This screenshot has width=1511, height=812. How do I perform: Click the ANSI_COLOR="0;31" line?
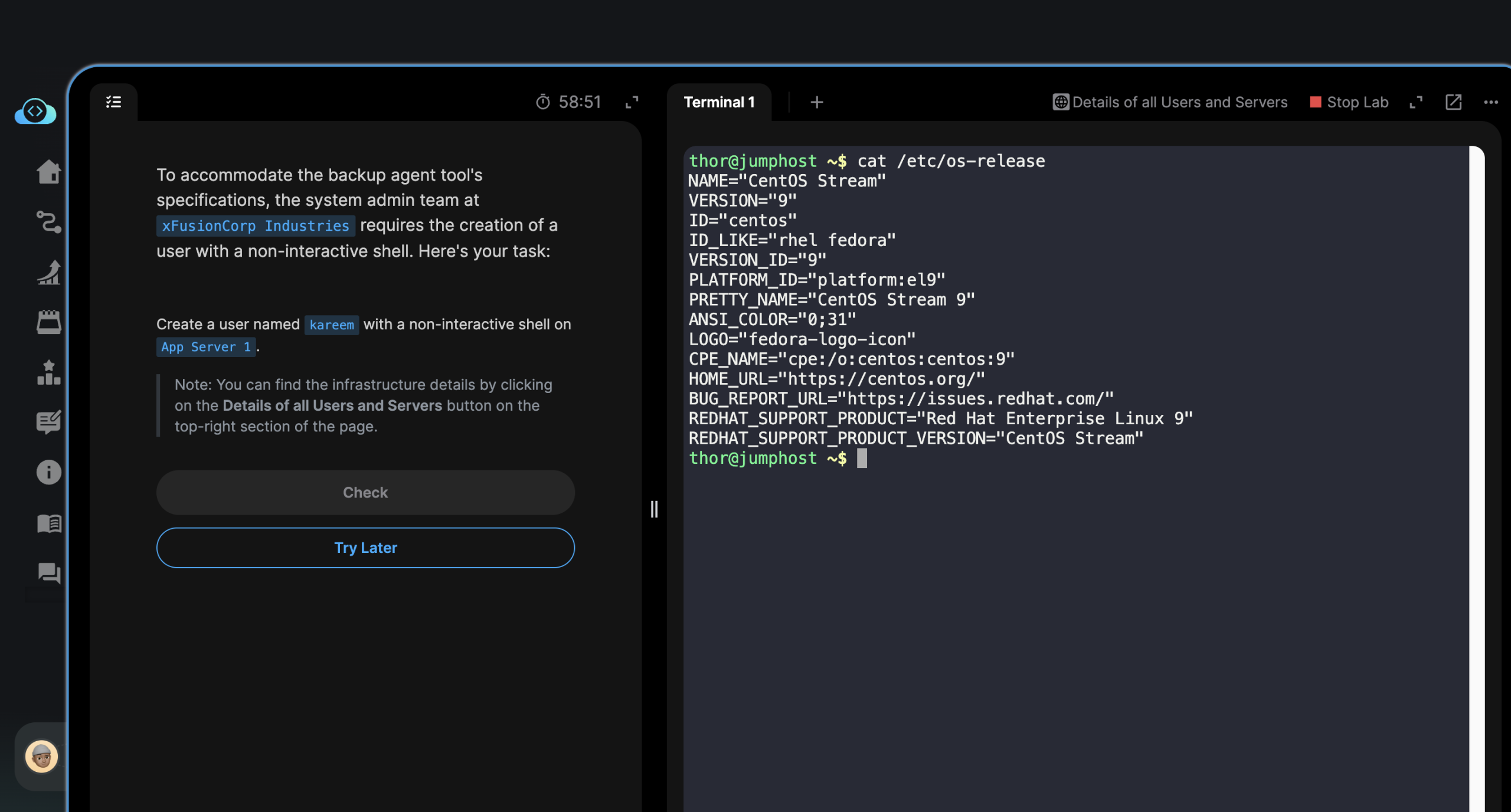coord(772,319)
